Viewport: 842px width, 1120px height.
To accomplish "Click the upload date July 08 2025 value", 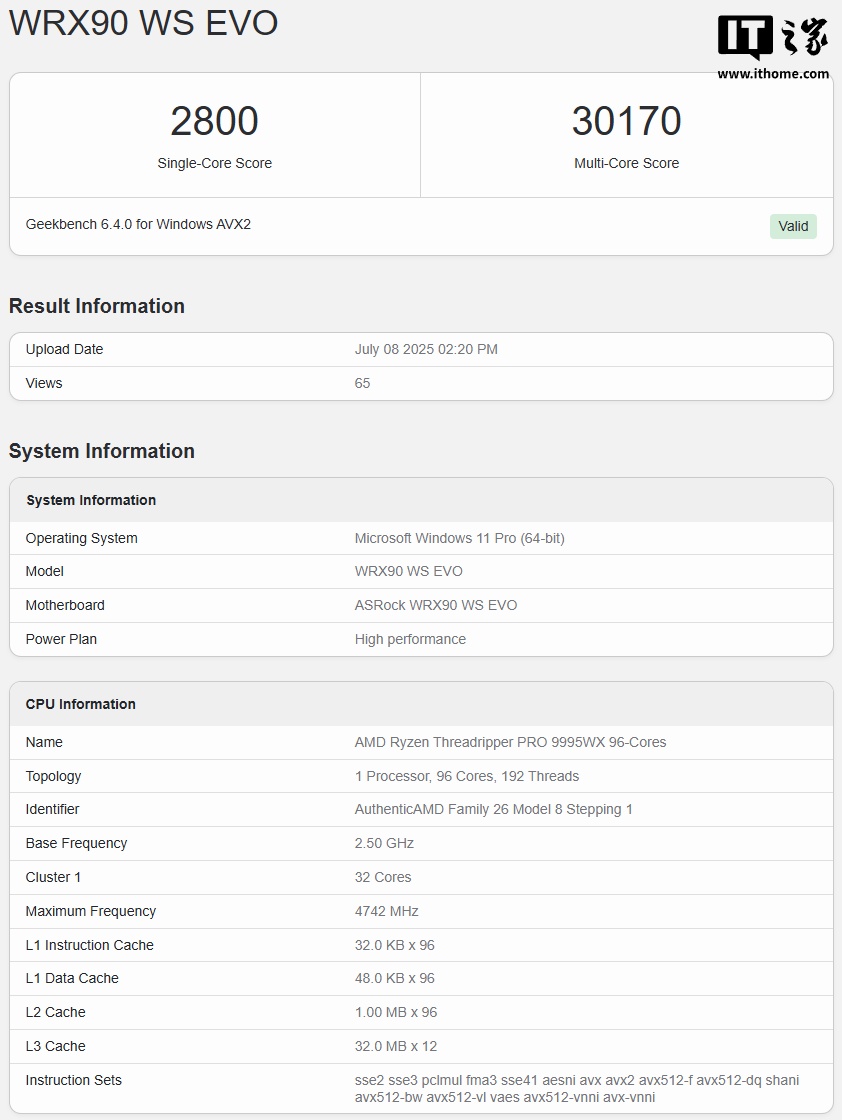I will (426, 349).
